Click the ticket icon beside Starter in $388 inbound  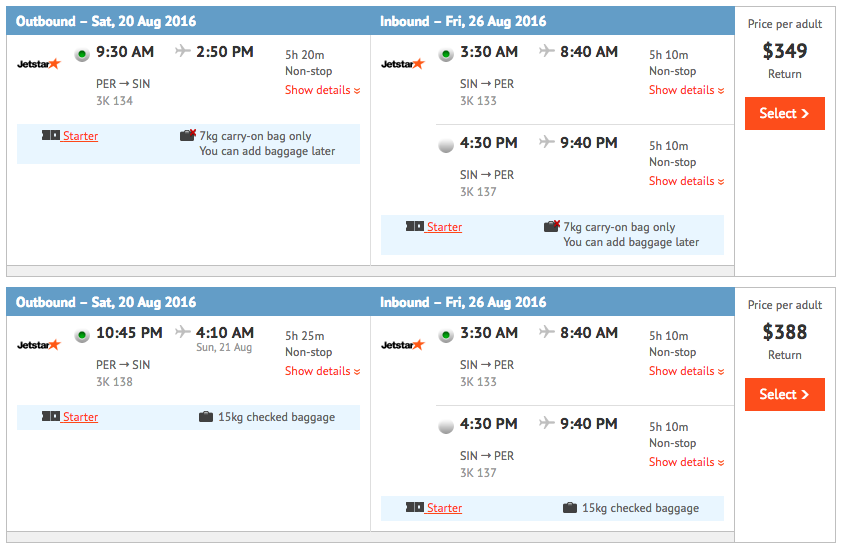pos(415,507)
